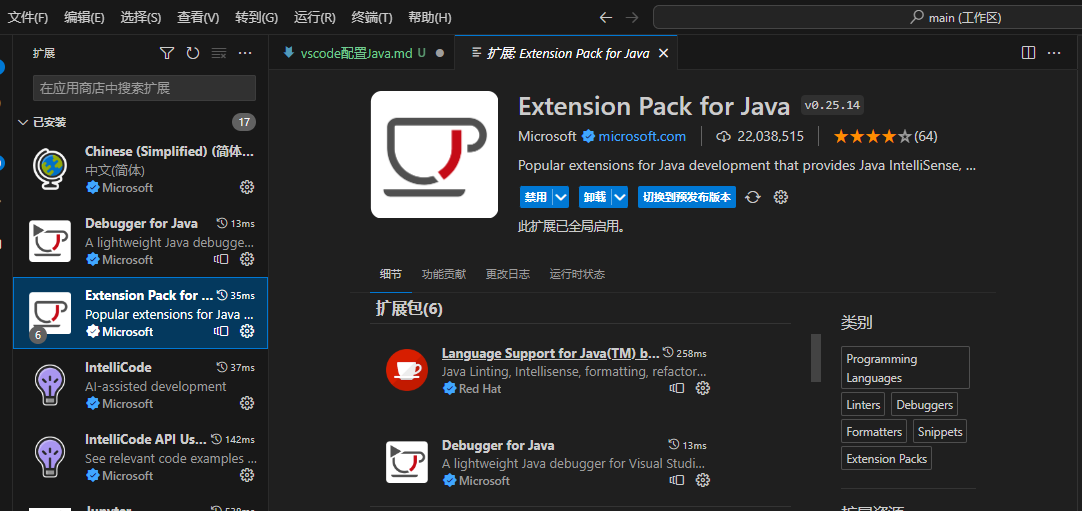The height and width of the screenshot is (511, 1082).
Task: Click the main (工作区) command center search box
Action: pyautogui.click(x=869, y=17)
